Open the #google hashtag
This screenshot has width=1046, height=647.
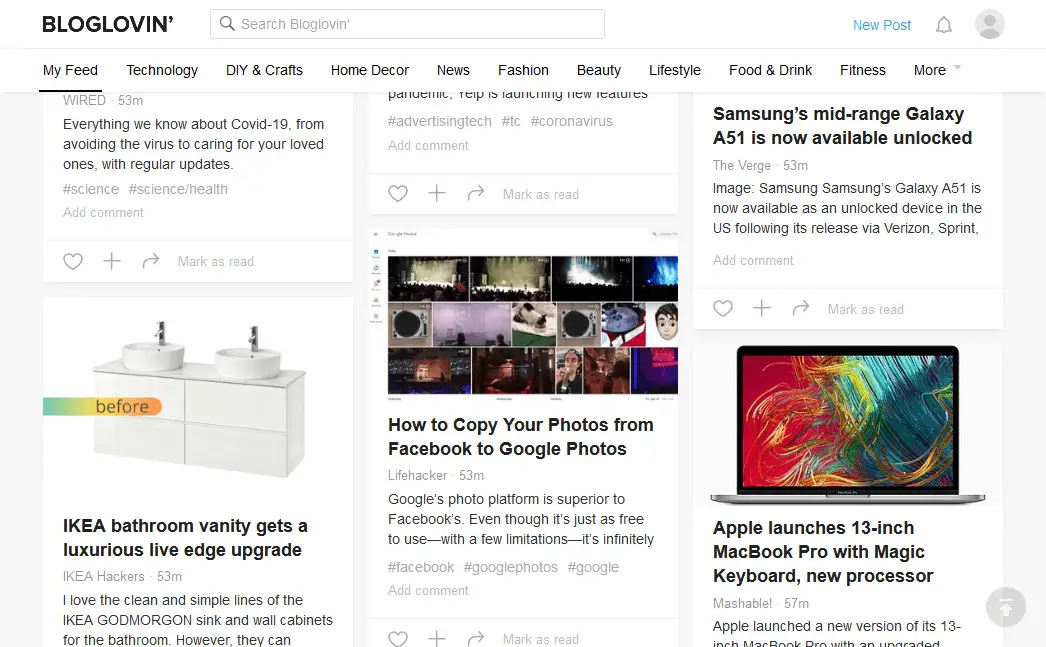(x=593, y=567)
